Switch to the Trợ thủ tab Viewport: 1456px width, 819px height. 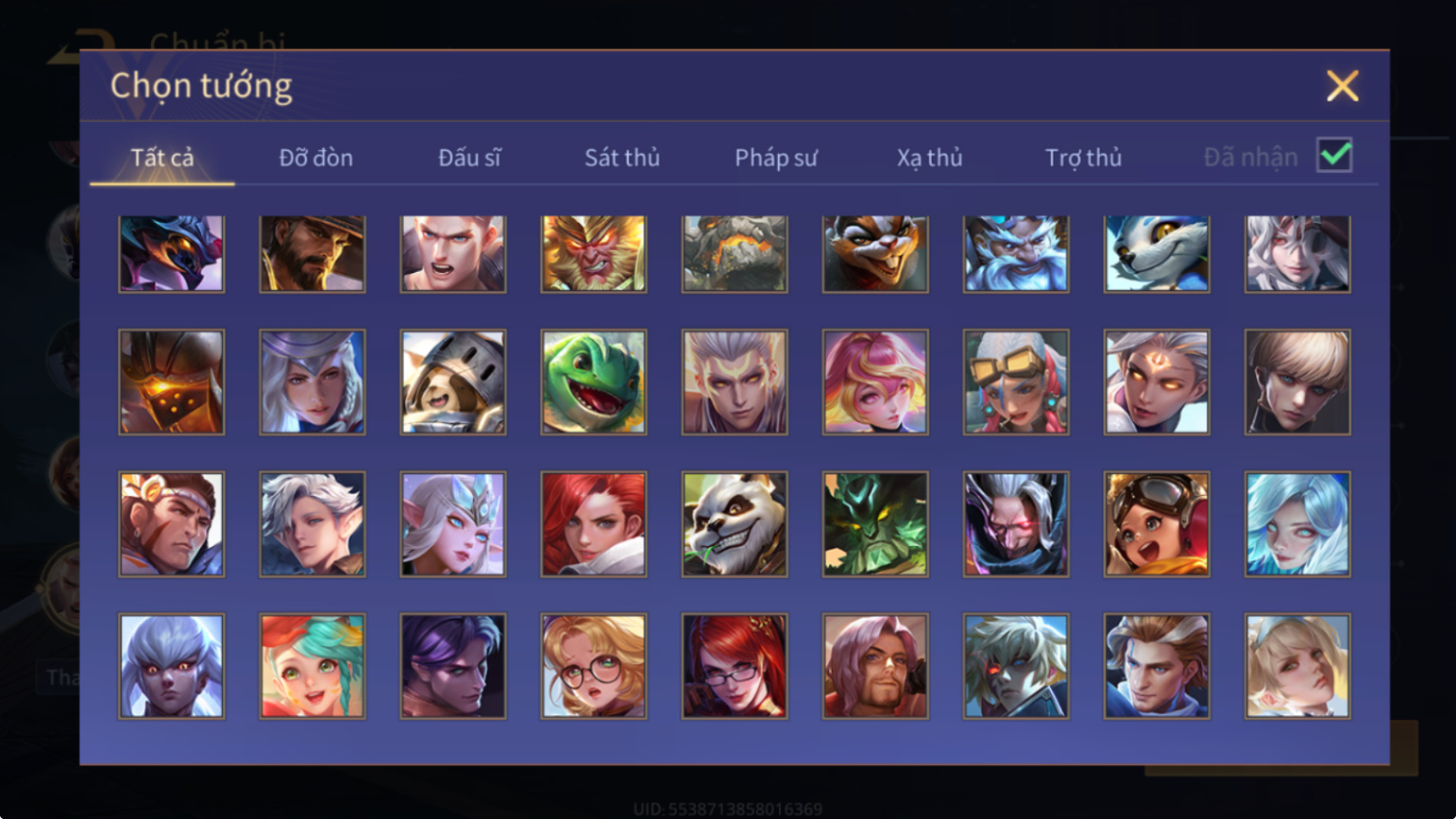(1083, 158)
